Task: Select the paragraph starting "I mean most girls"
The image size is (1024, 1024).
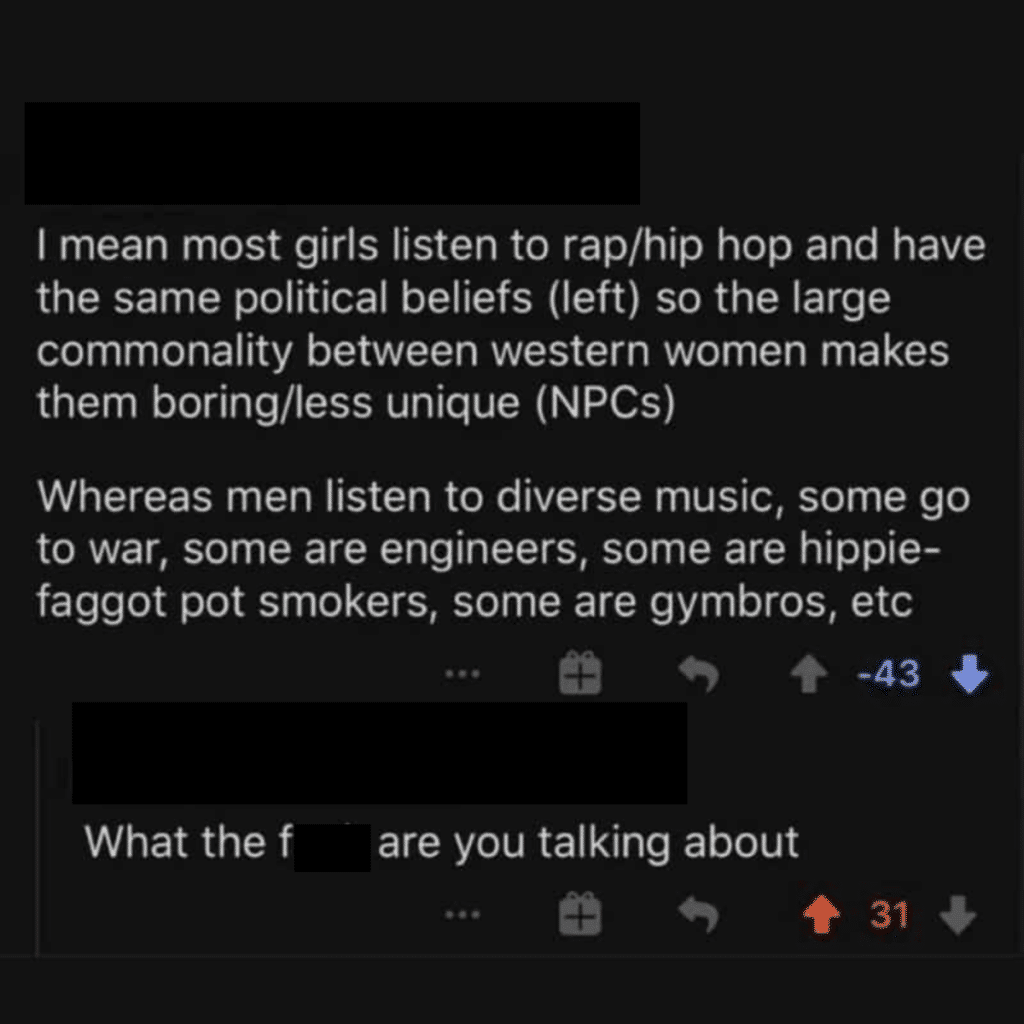Action: pyautogui.click(x=511, y=324)
